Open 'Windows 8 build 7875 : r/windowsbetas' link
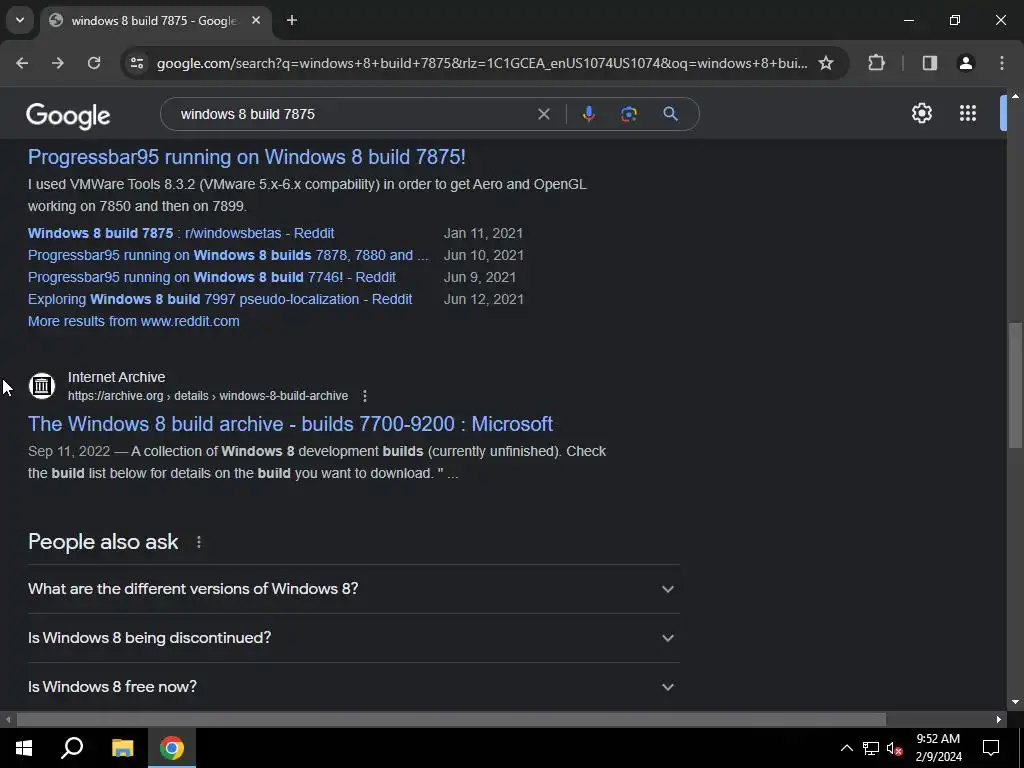Image resolution: width=1024 pixels, height=768 pixels. tap(181, 233)
